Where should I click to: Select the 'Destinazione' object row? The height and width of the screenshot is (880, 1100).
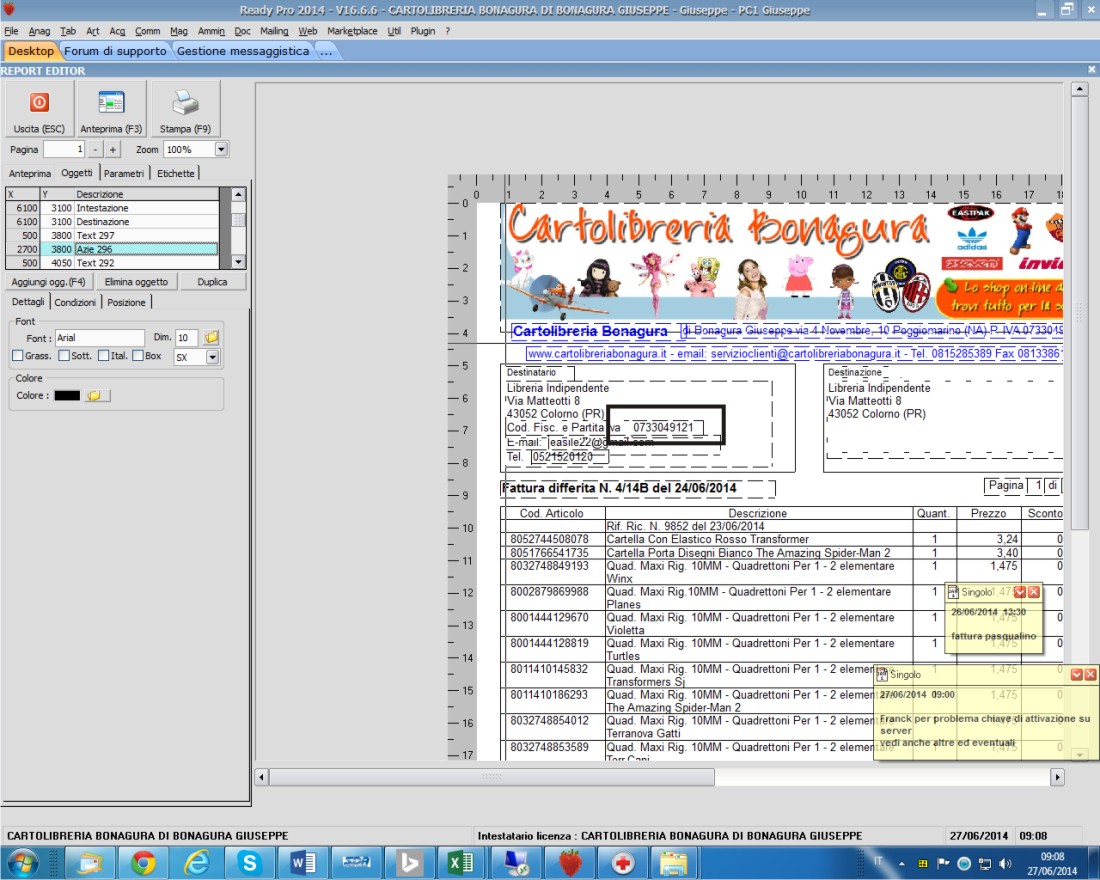[x=112, y=222]
